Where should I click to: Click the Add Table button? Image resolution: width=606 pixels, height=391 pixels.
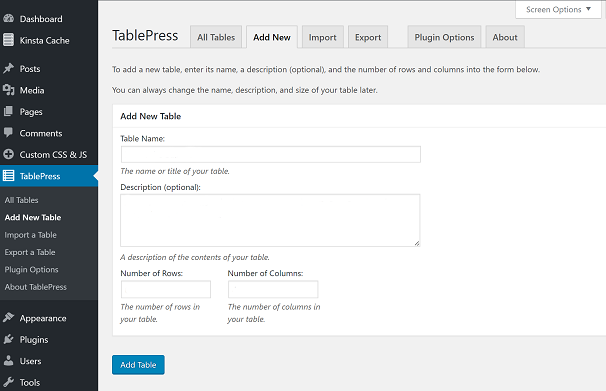pos(138,365)
